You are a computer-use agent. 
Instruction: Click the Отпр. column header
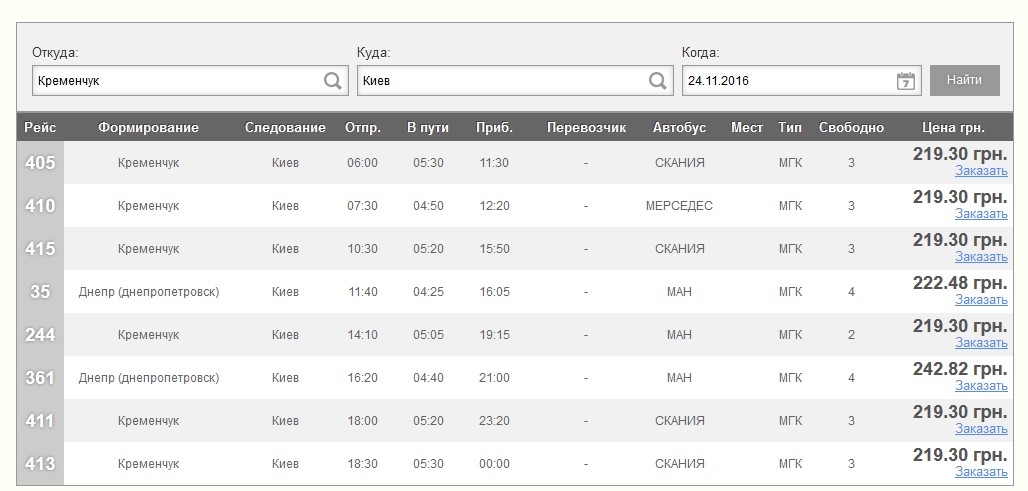pos(362,127)
